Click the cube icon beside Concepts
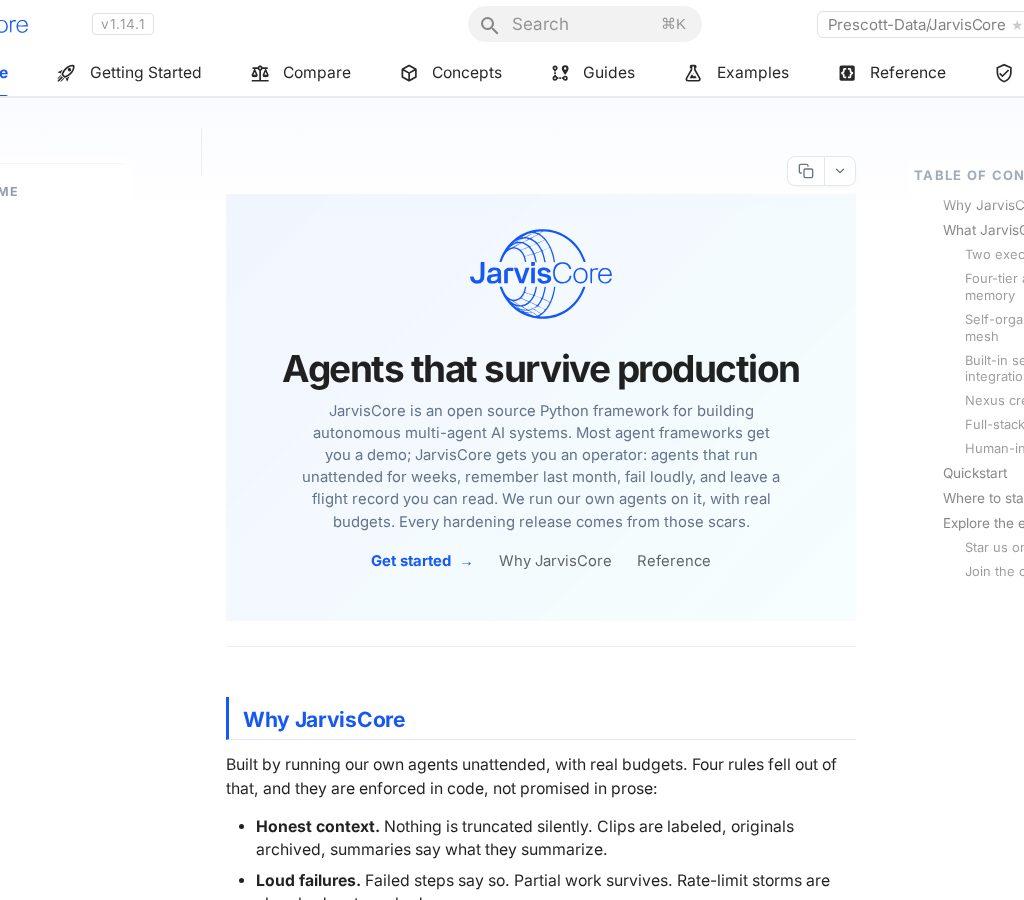This screenshot has height=900, width=1024. [x=409, y=73]
